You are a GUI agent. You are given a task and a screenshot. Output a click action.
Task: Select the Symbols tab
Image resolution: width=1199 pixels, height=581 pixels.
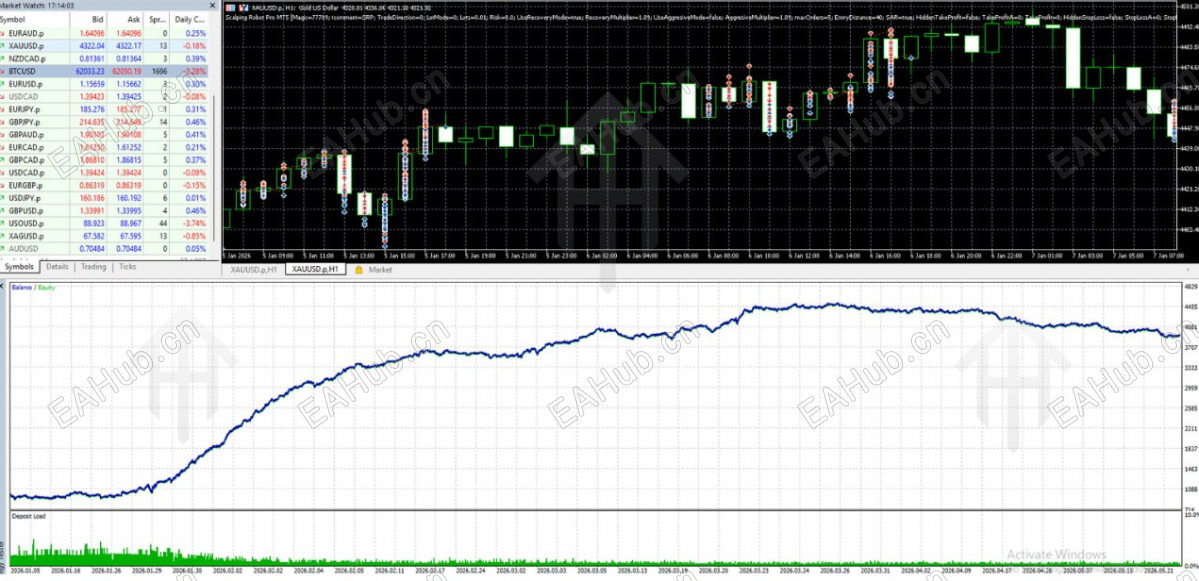tap(19, 267)
